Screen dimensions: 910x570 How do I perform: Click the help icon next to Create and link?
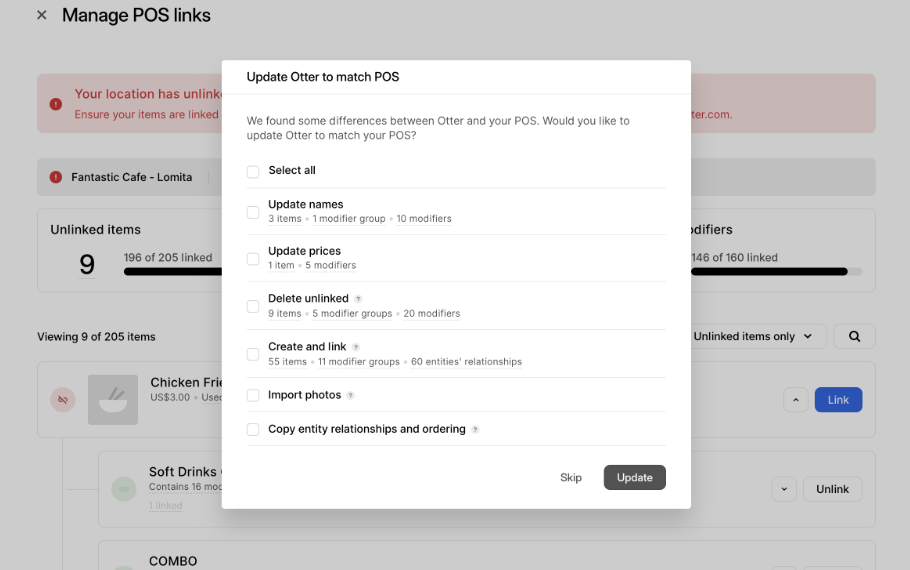point(355,347)
